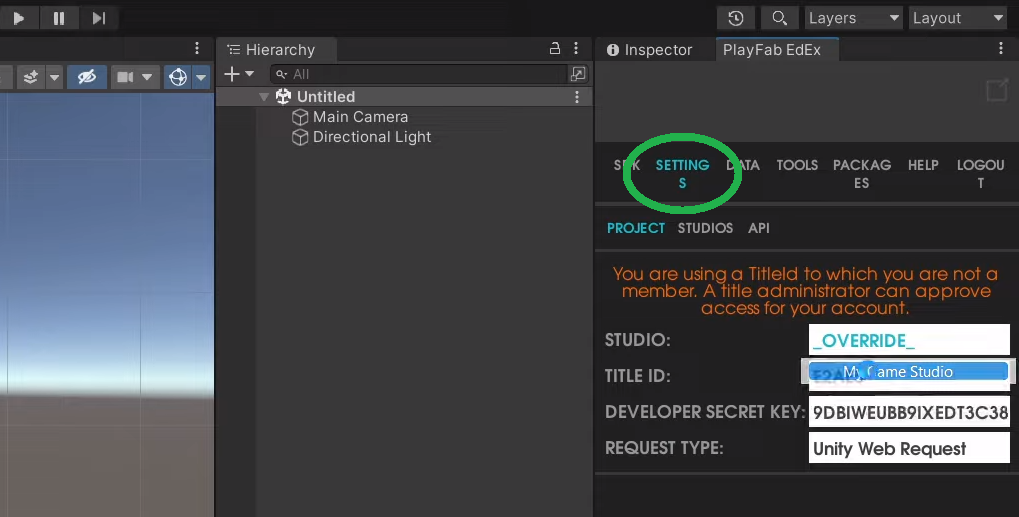Viewport: 1019px width, 517px height.
Task: Open the Hierarchy create plus dropdown
Action: pos(239,74)
